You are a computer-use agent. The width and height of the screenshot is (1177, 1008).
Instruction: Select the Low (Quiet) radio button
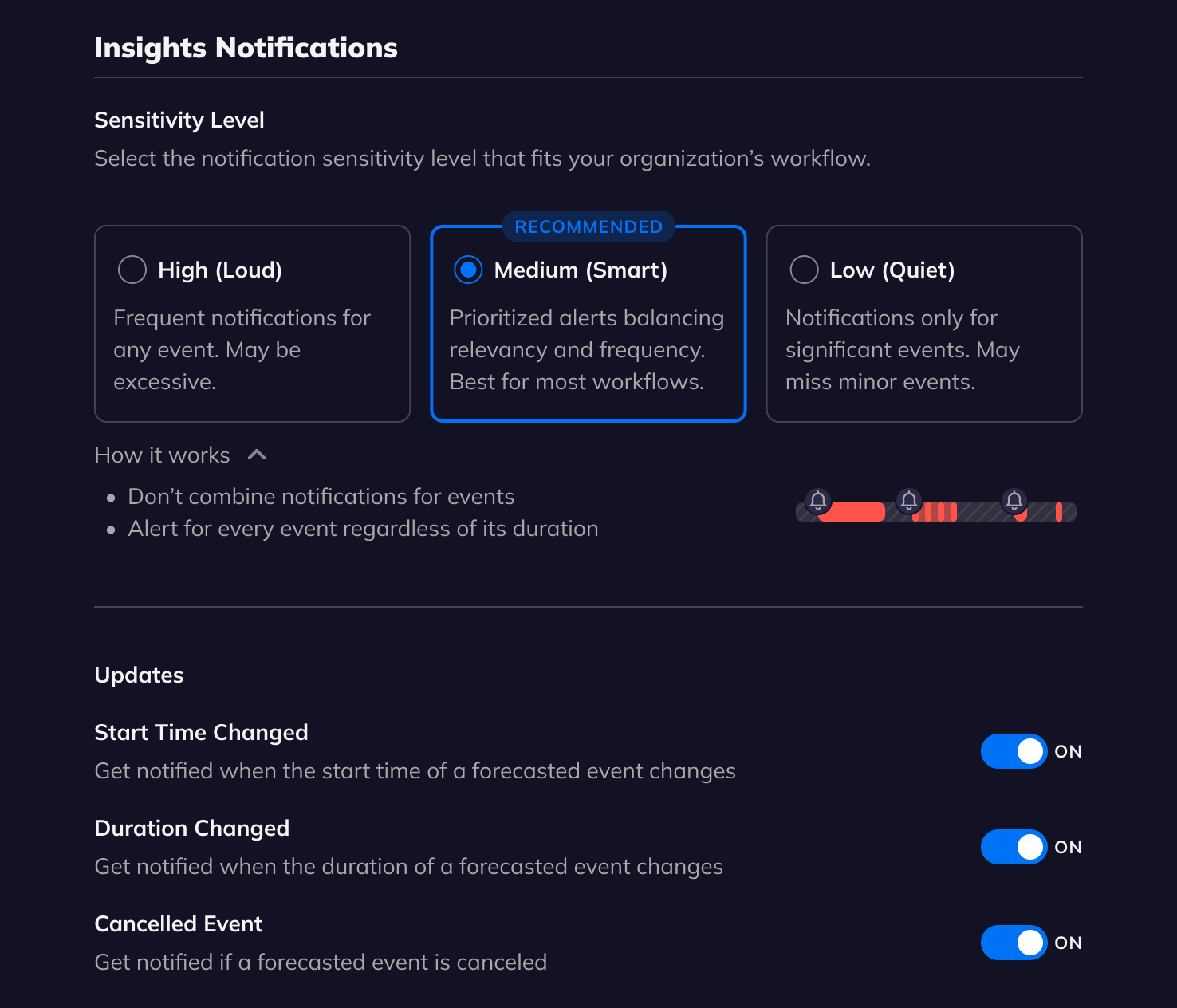[x=804, y=270]
